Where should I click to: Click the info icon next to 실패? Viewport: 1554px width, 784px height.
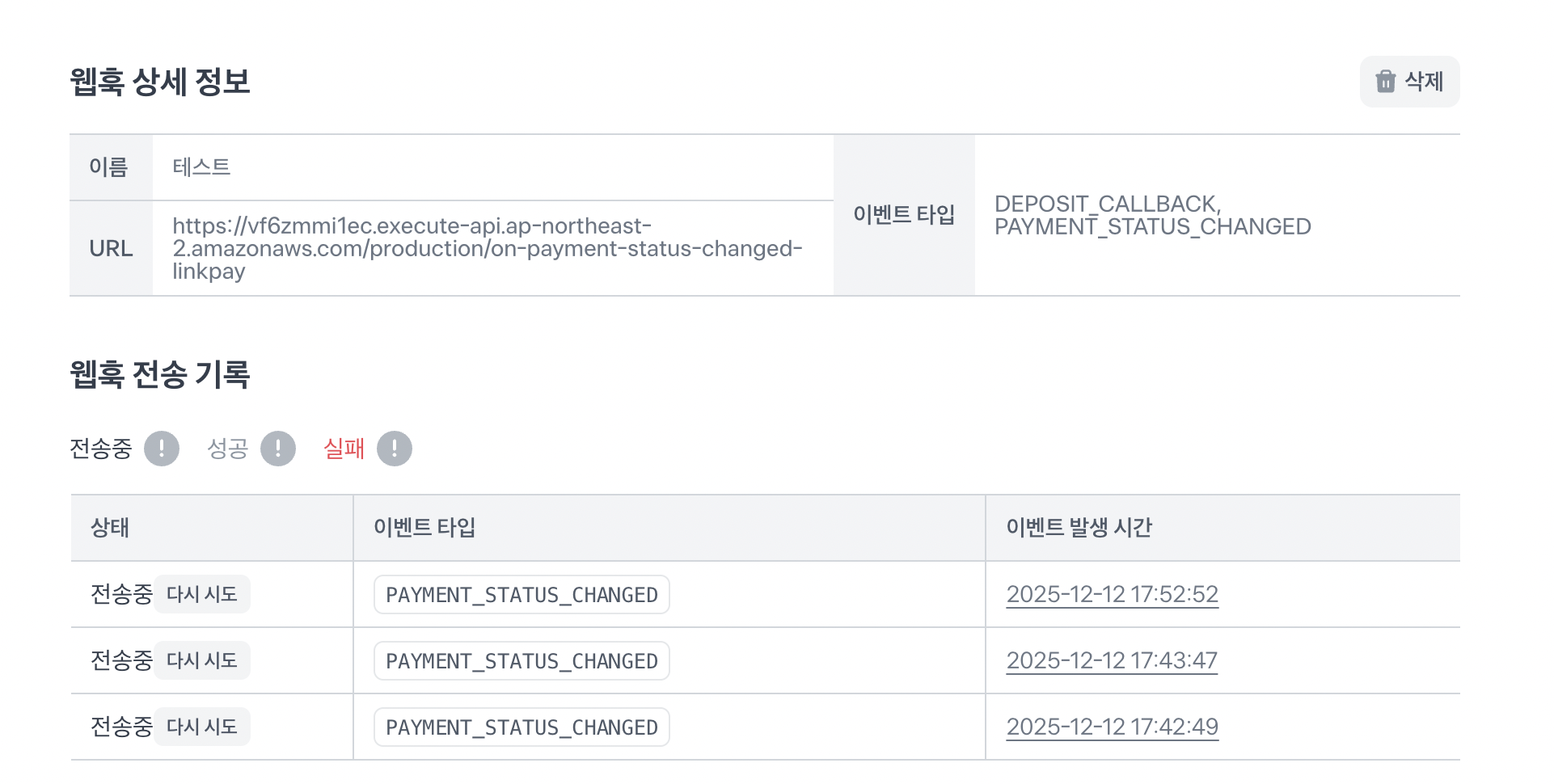(395, 449)
